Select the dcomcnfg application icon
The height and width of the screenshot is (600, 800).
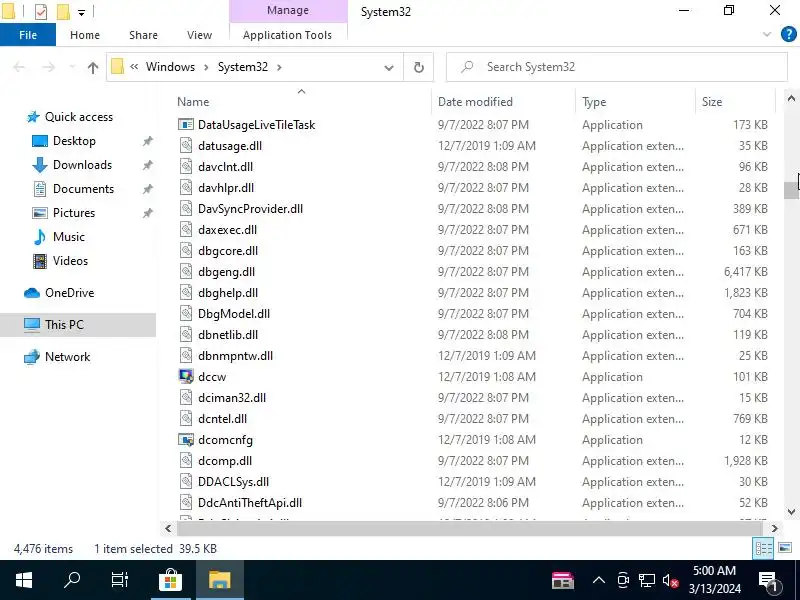pos(186,439)
